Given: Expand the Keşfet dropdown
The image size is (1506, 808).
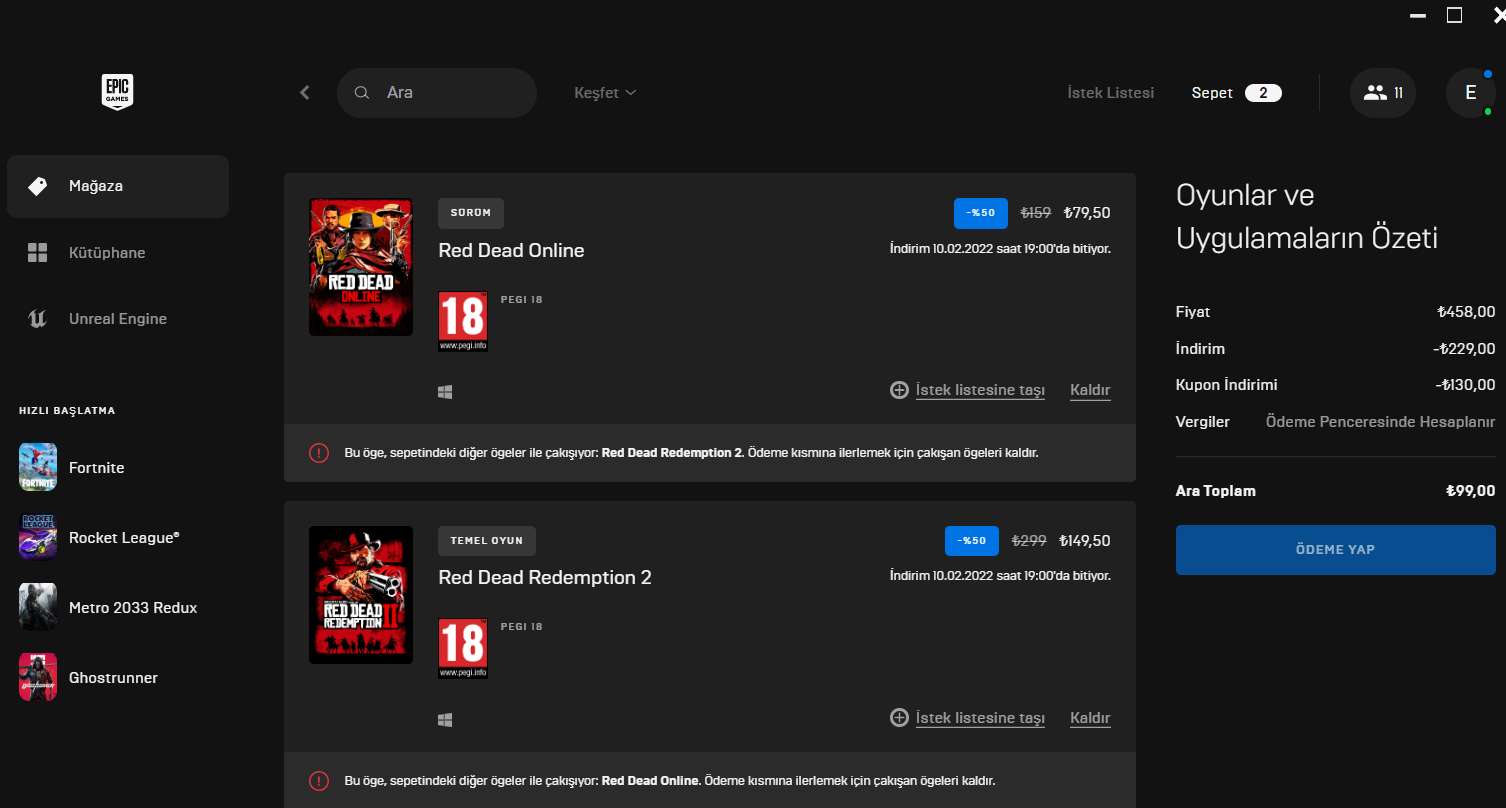Looking at the screenshot, I should pos(605,93).
